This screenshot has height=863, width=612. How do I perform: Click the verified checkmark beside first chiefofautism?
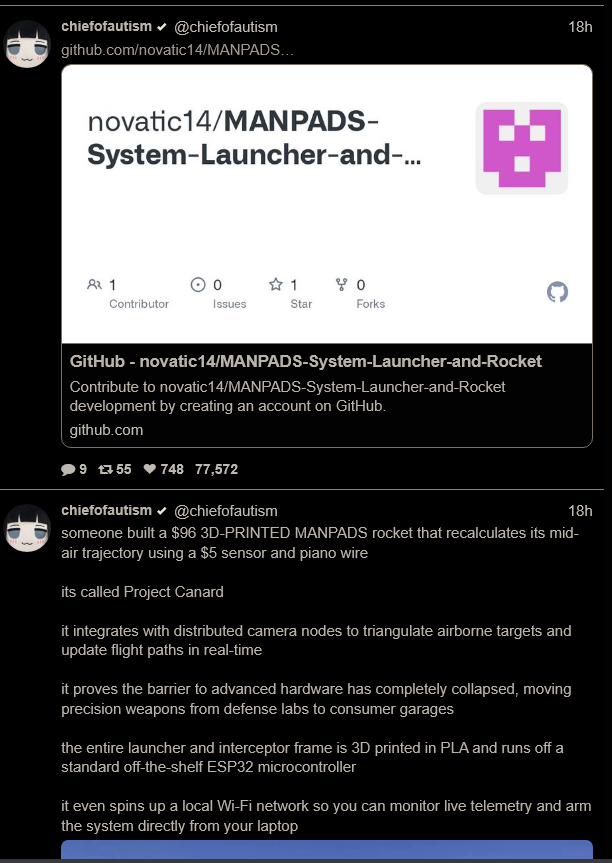pos(162,27)
